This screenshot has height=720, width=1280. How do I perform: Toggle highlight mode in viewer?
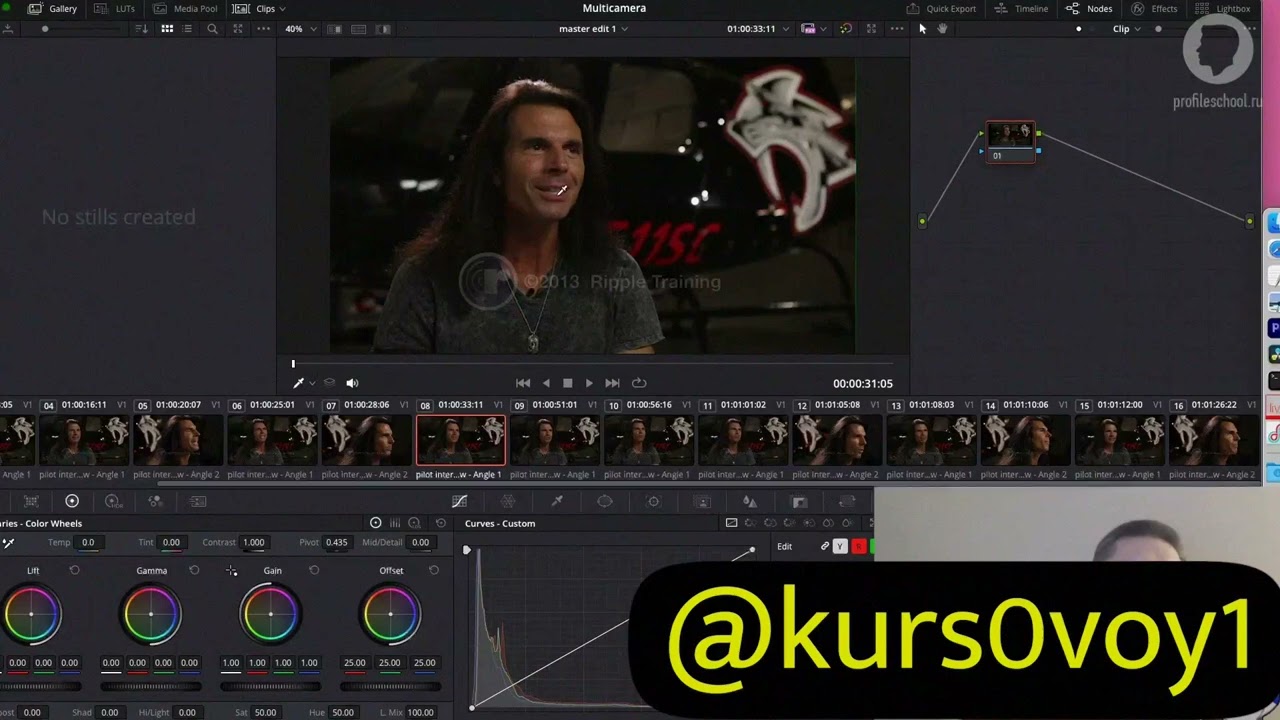click(383, 29)
